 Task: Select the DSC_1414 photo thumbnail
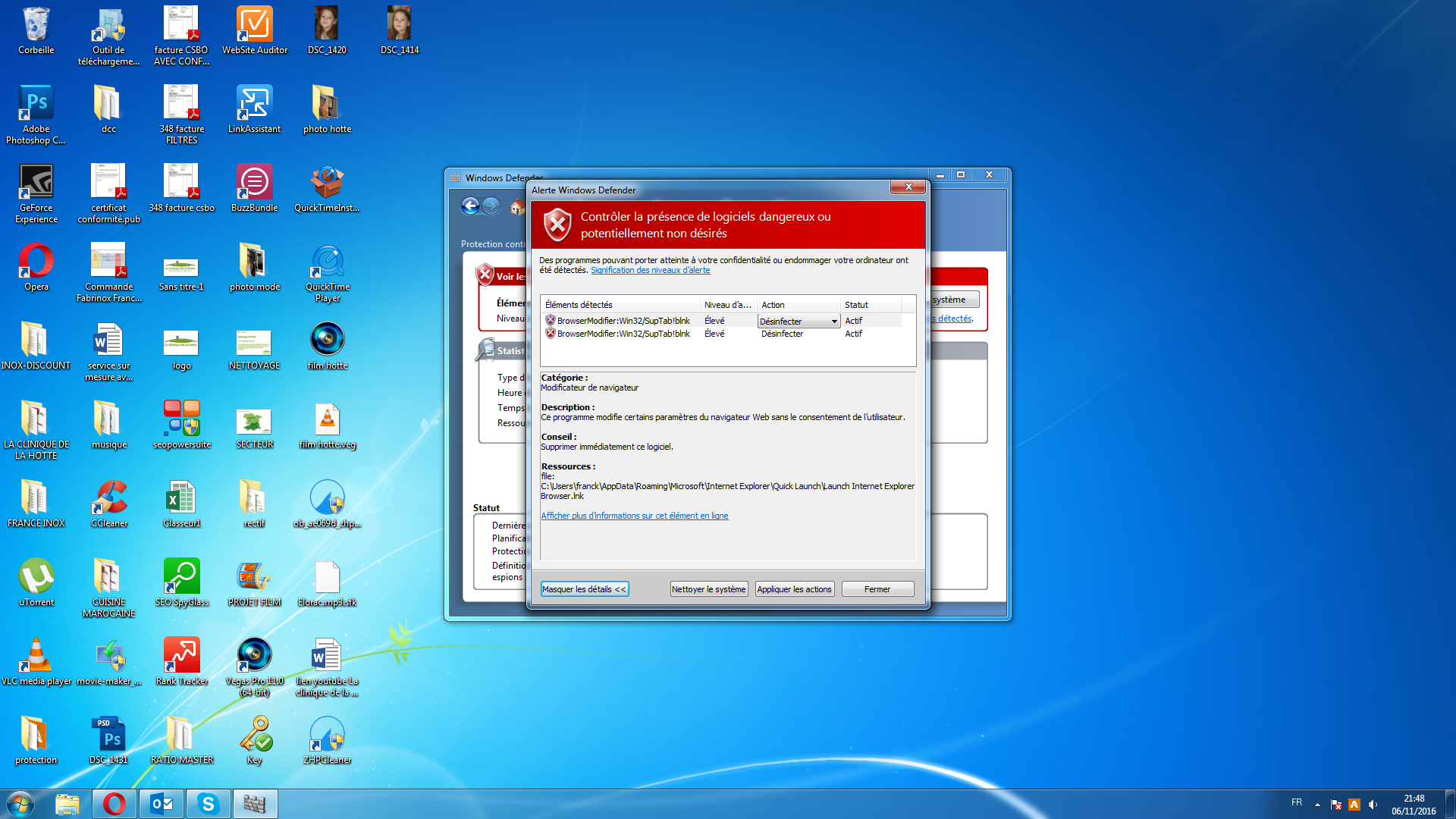(x=400, y=30)
